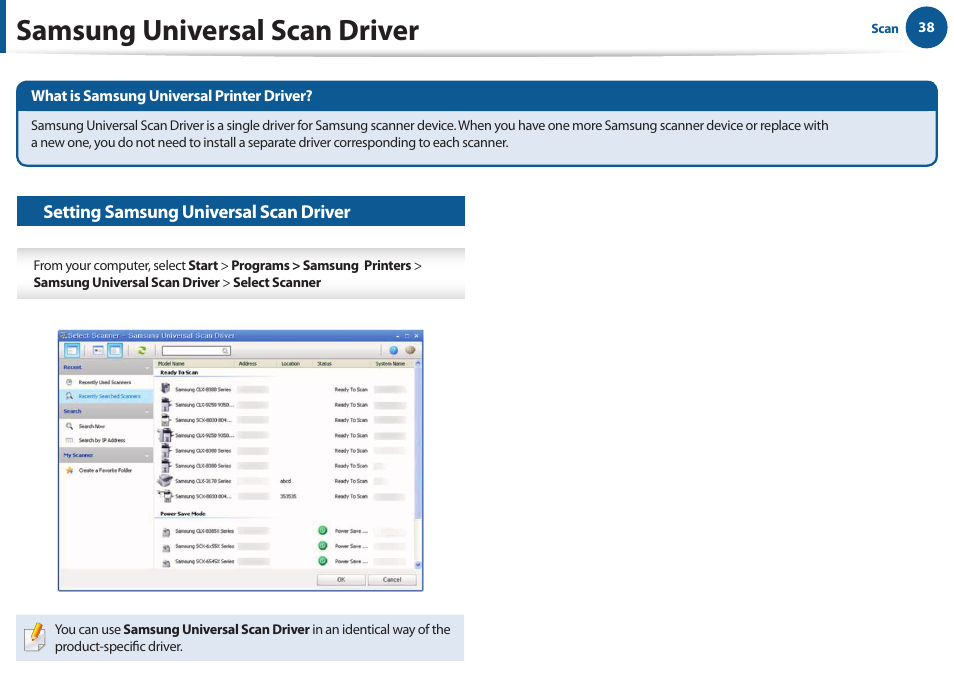
Task: Click green power icon for CLX-8385X Series
Action: point(323,530)
